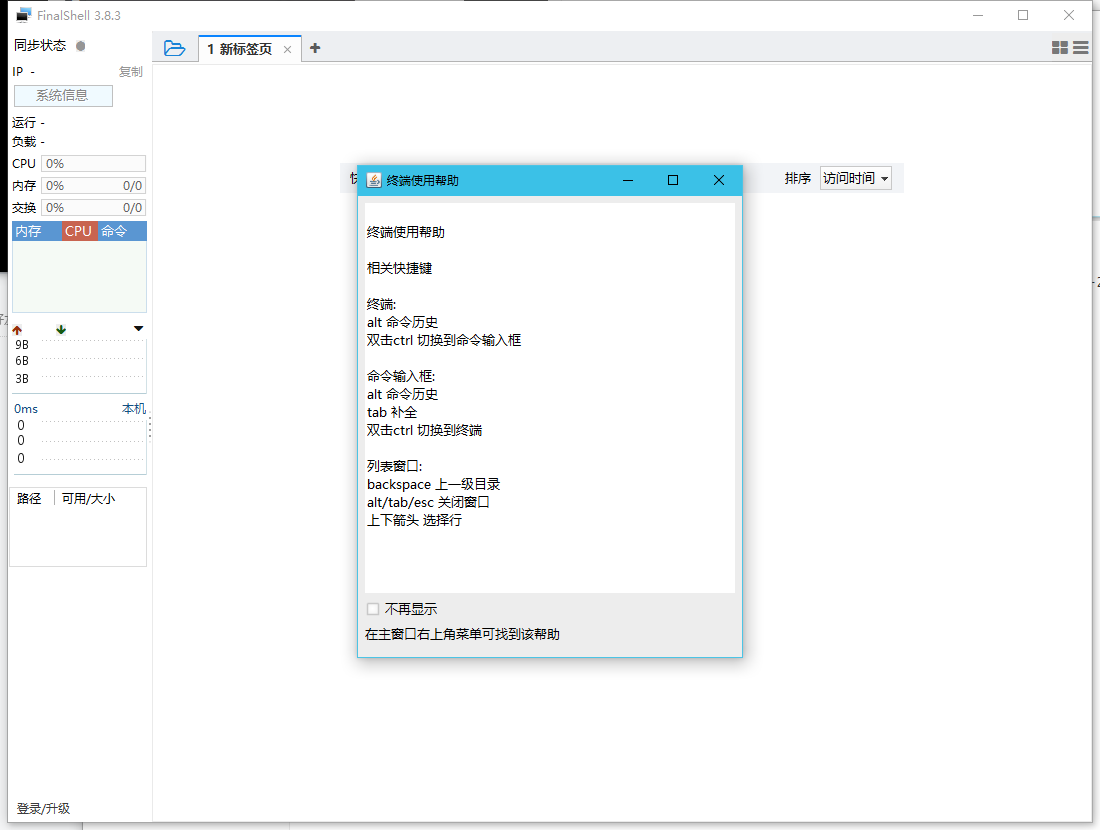Screen dimensions: 1100x830
Task: Select the 1 新标签页 tab
Action: [240, 49]
